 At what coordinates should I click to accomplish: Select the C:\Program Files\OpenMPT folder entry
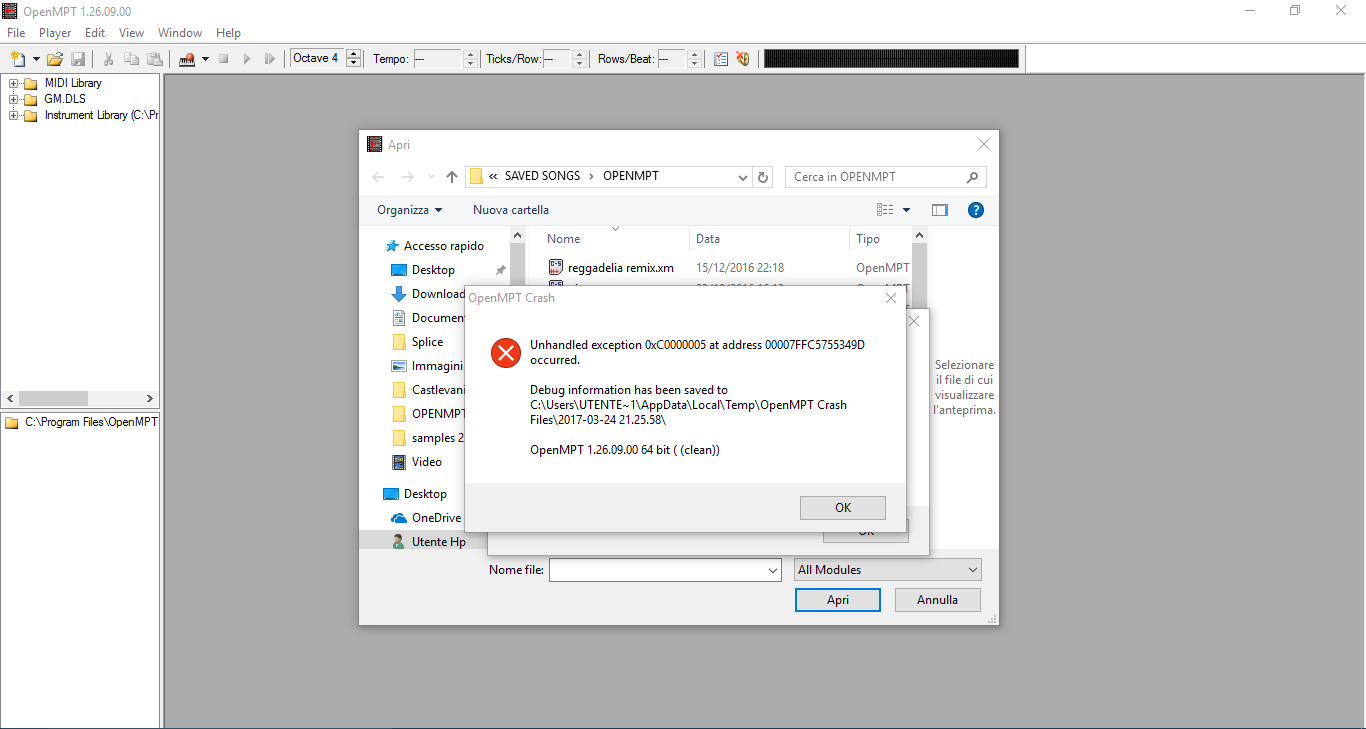tap(81, 422)
